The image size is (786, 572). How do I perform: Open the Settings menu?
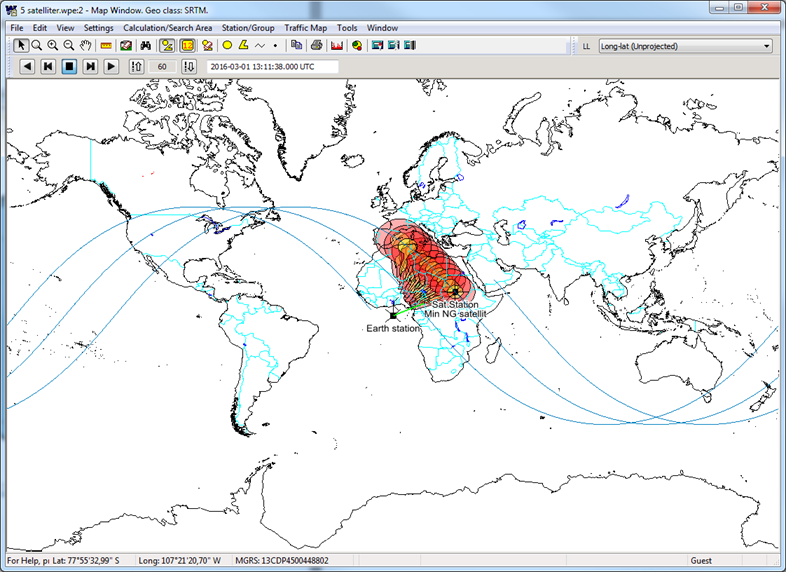(x=98, y=28)
